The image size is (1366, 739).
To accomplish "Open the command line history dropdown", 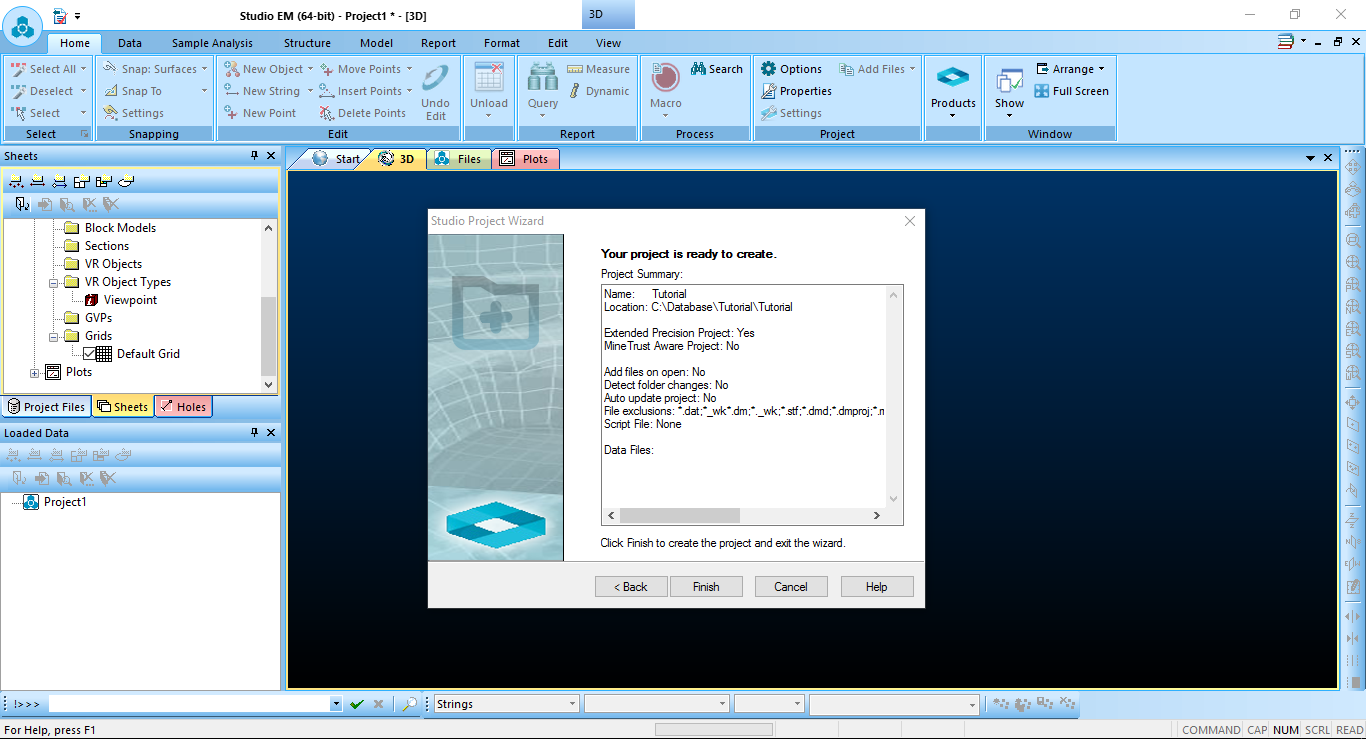I will click(335, 704).
